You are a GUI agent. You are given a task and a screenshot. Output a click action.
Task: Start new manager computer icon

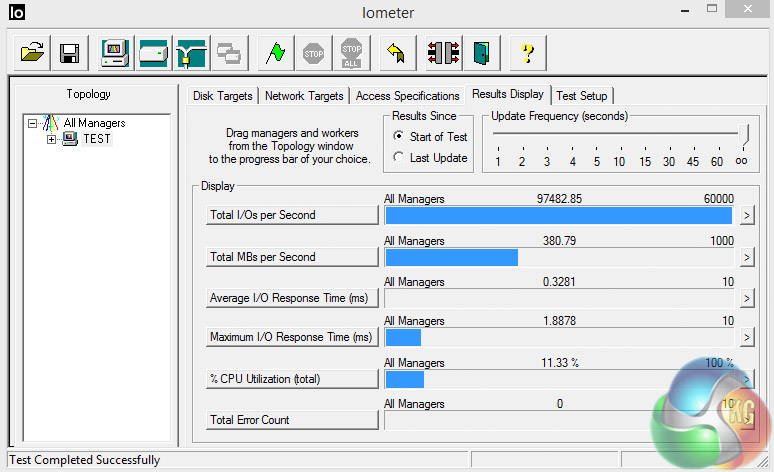(x=115, y=52)
